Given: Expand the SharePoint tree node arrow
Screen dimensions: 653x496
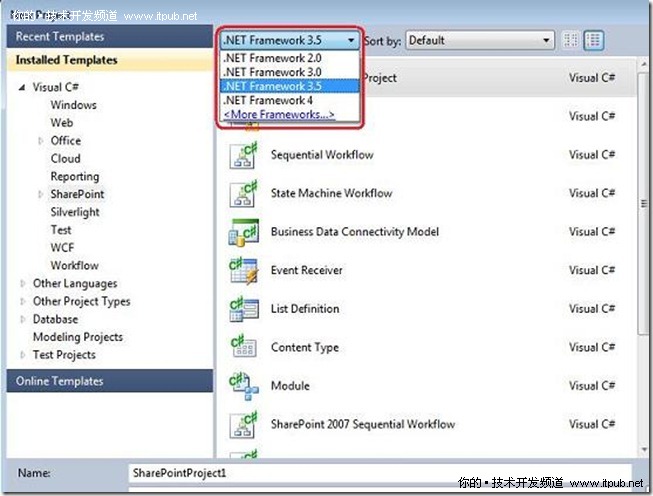Looking at the screenshot, I should pyautogui.click(x=40, y=194).
